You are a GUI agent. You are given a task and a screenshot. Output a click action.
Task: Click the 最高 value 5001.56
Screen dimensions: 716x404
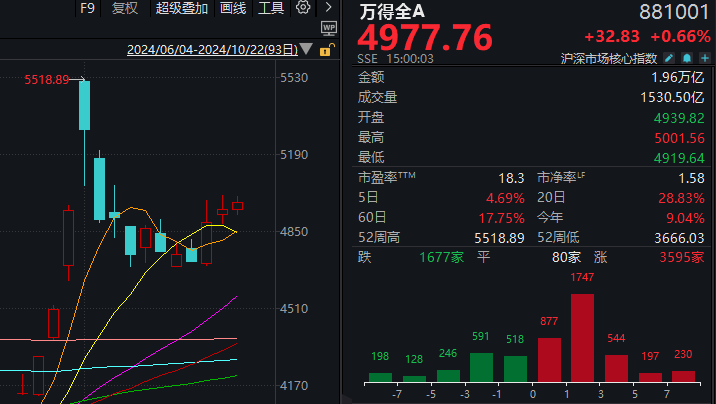coord(679,138)
